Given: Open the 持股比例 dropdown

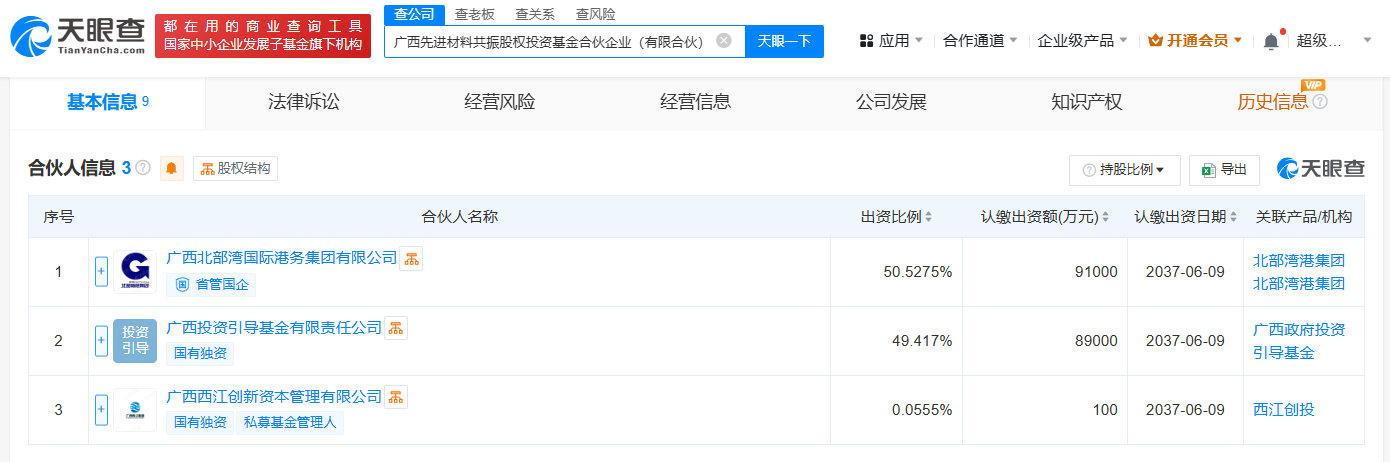Looking at the screenshot, I should pos(1124,170).
